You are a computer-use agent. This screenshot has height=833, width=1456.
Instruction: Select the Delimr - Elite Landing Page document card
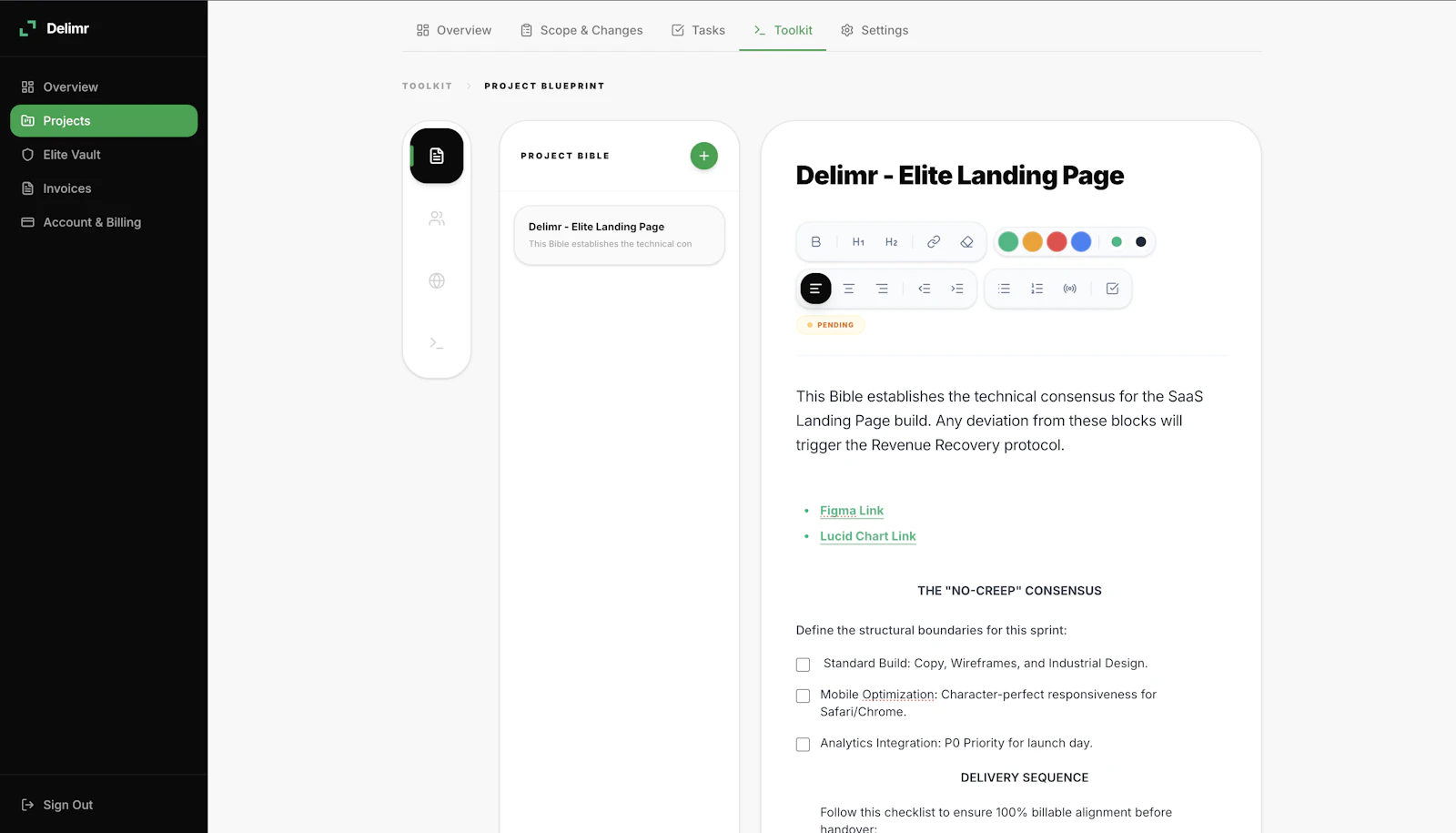(x=620, y=235)
